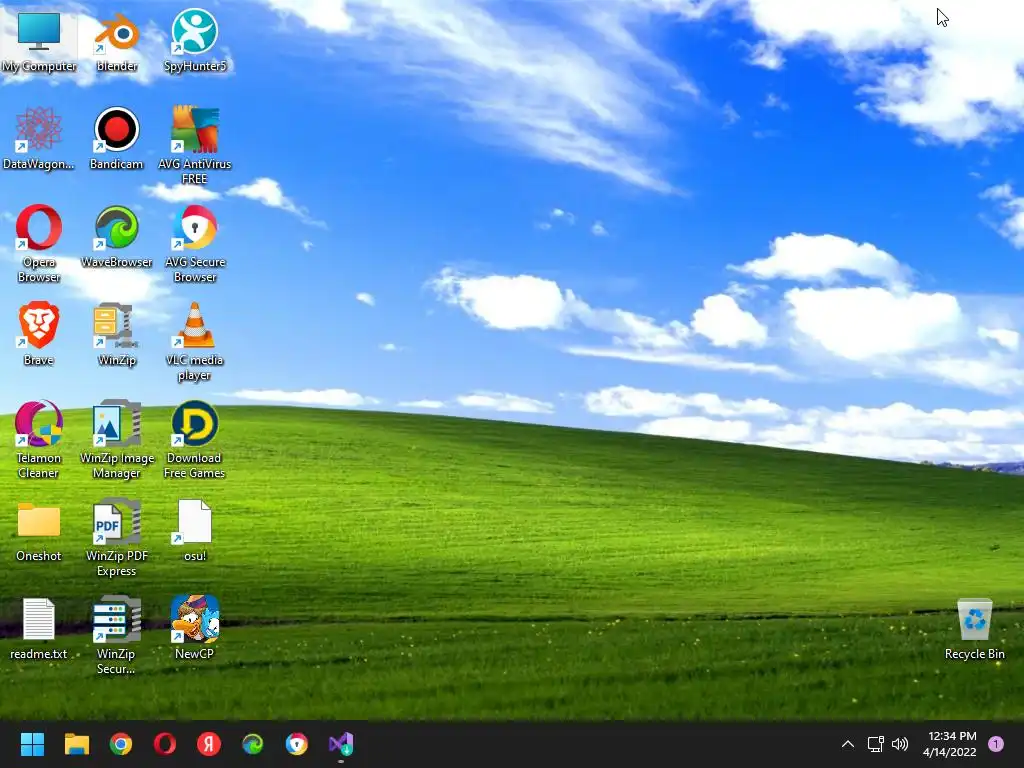Select the WinZip Image Manager shortcut
Image resolution: width=1024 pixels, height=768 pixels.
[117, 440]
